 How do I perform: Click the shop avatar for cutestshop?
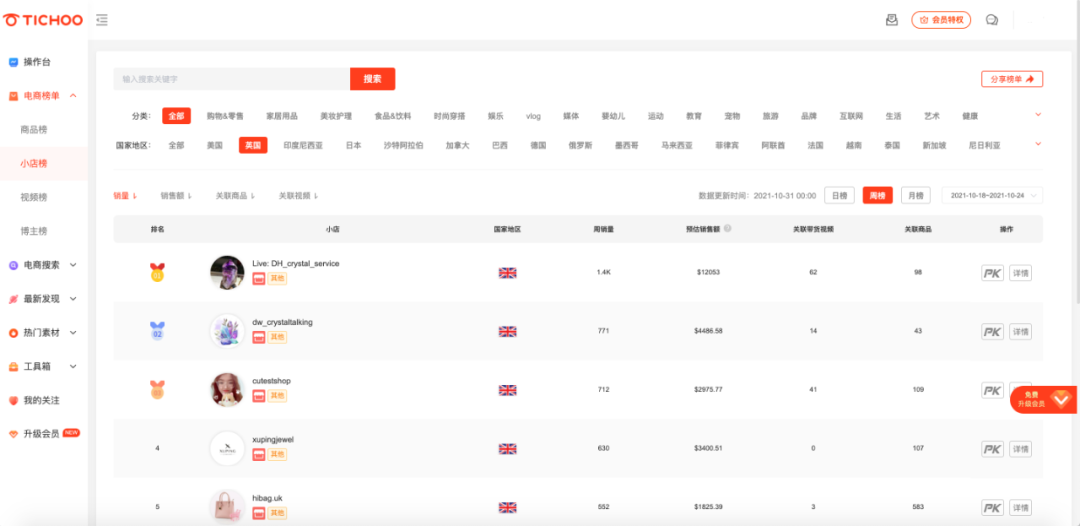[x=227, y=390]
